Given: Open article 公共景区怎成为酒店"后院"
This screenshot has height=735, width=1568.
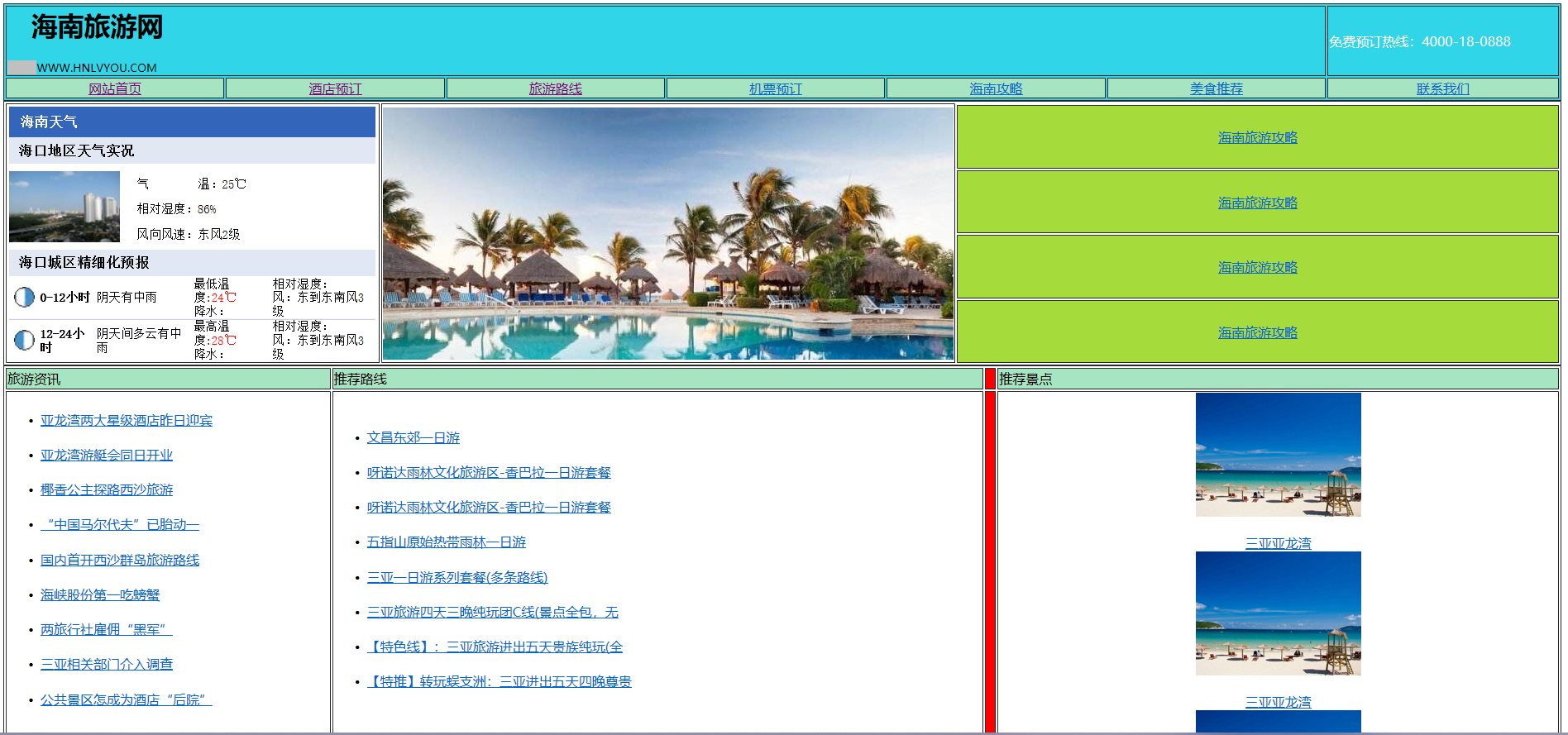Looking at the screenshot, I should (127, 699).
